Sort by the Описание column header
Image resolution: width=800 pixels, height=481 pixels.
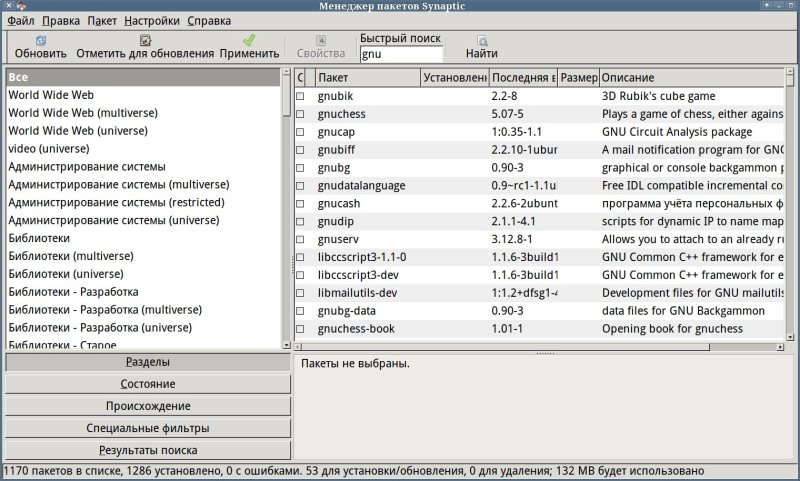point(691,78)
